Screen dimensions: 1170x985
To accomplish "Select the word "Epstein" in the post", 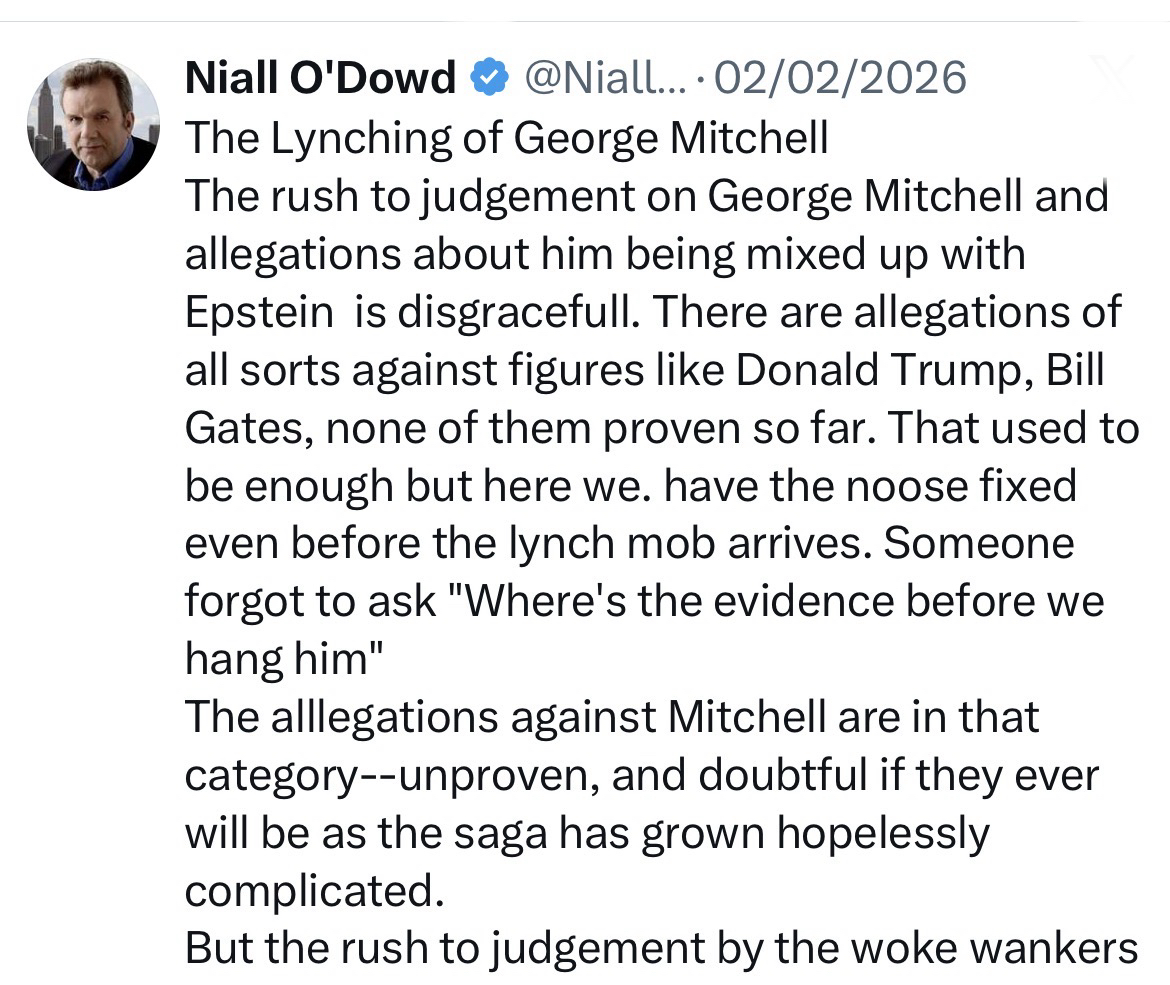I will [x=259, y=312].
